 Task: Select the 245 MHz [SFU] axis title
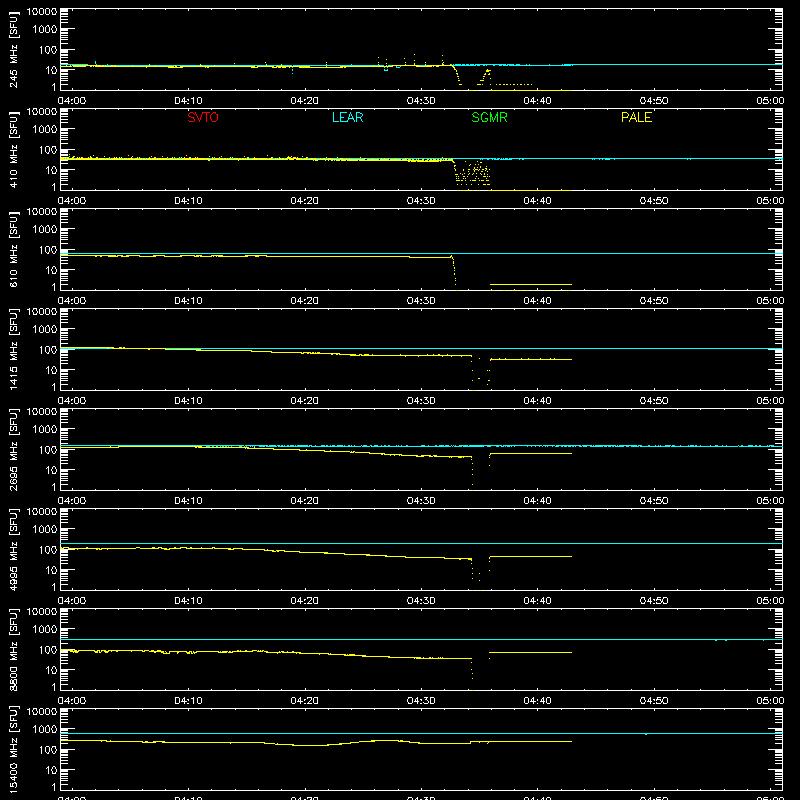click(13, 49)
